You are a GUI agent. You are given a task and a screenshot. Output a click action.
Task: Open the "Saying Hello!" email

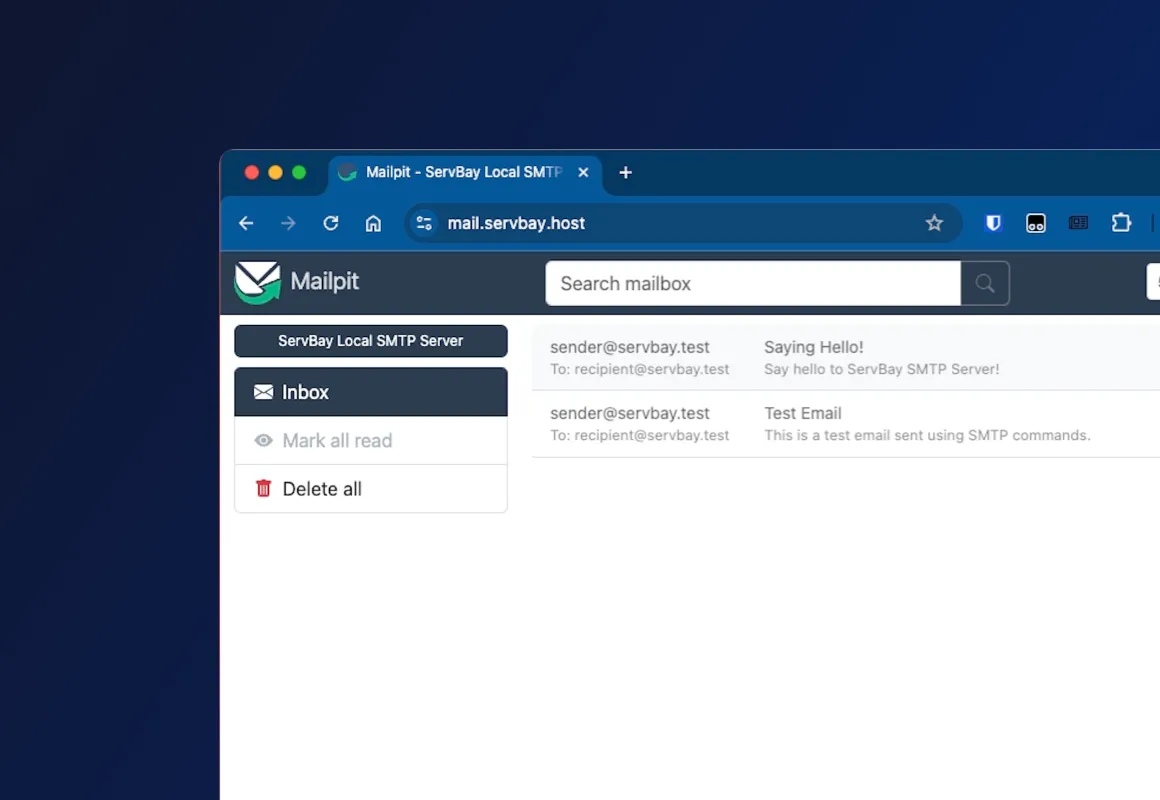813,347
